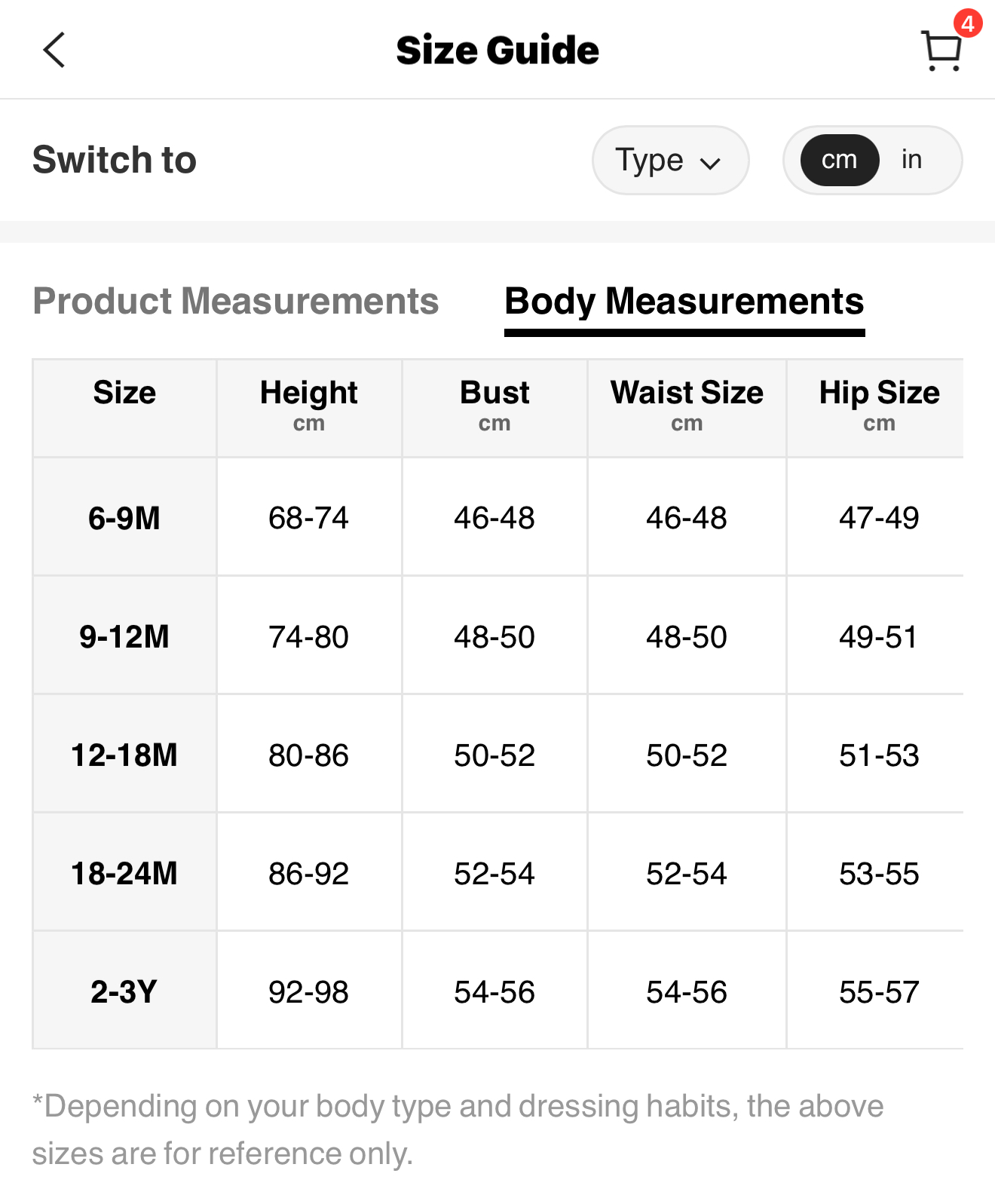Click the Size Guide page title
The height and width of the screenshot is (1204, 995).
497,51
